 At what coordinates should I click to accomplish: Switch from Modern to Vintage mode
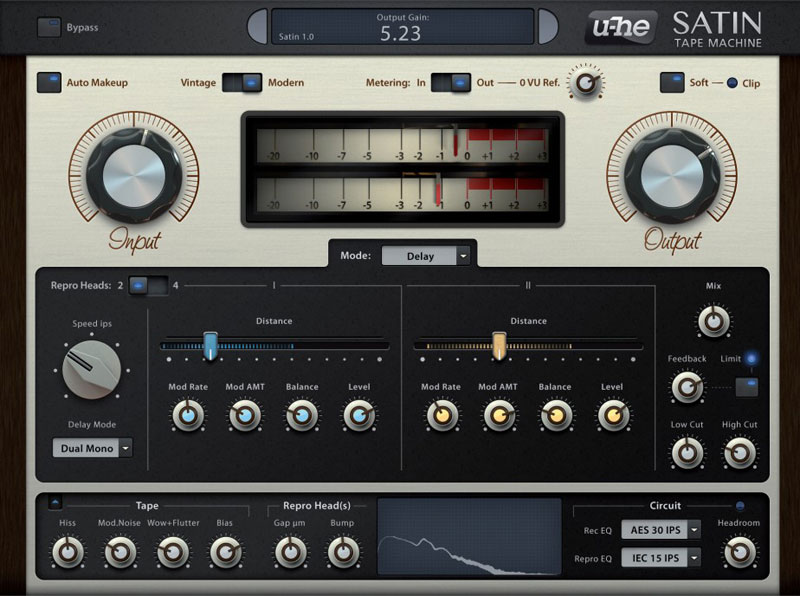(231, 83)
